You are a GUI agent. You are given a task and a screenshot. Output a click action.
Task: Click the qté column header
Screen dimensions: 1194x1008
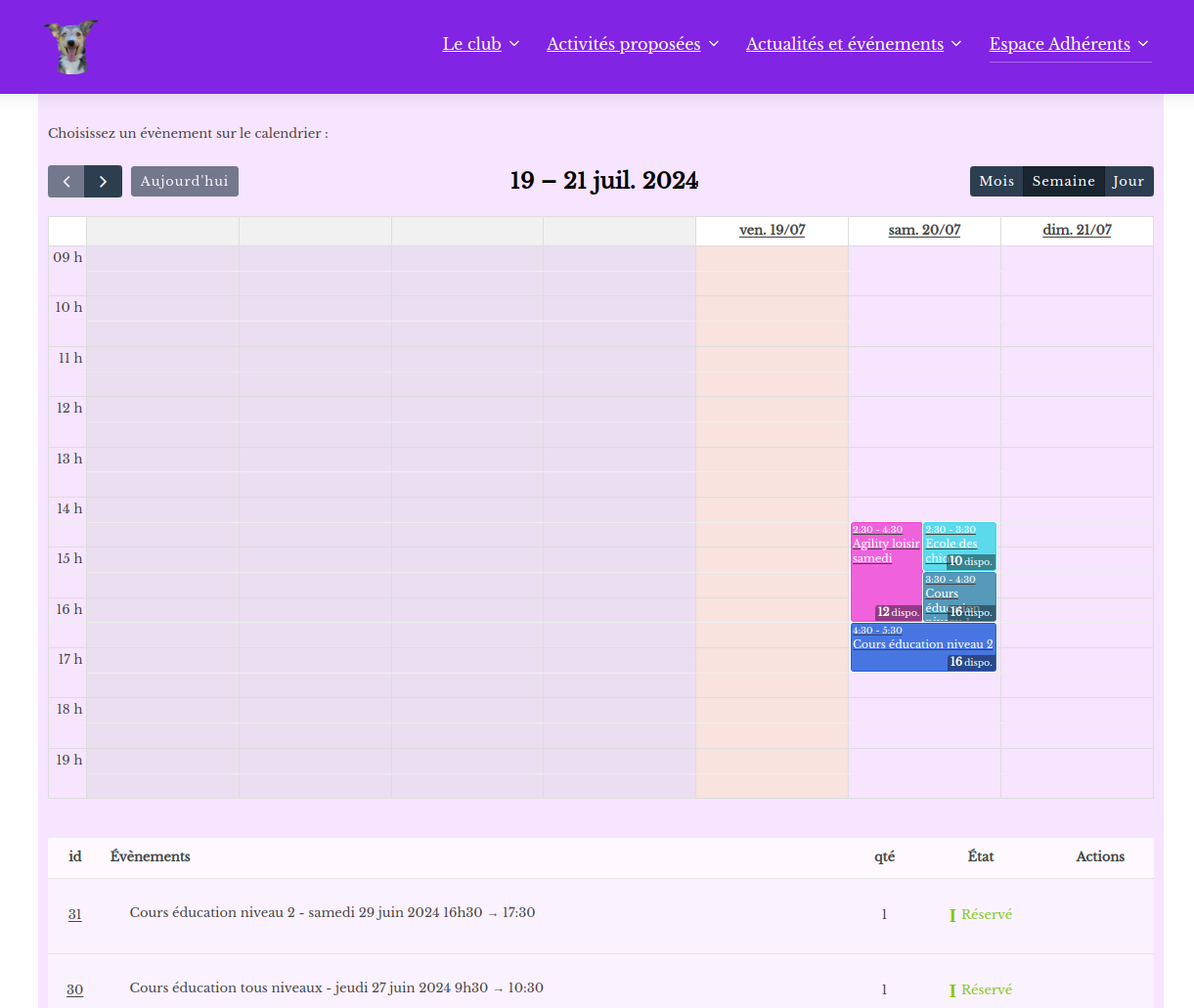click(885, 856)
